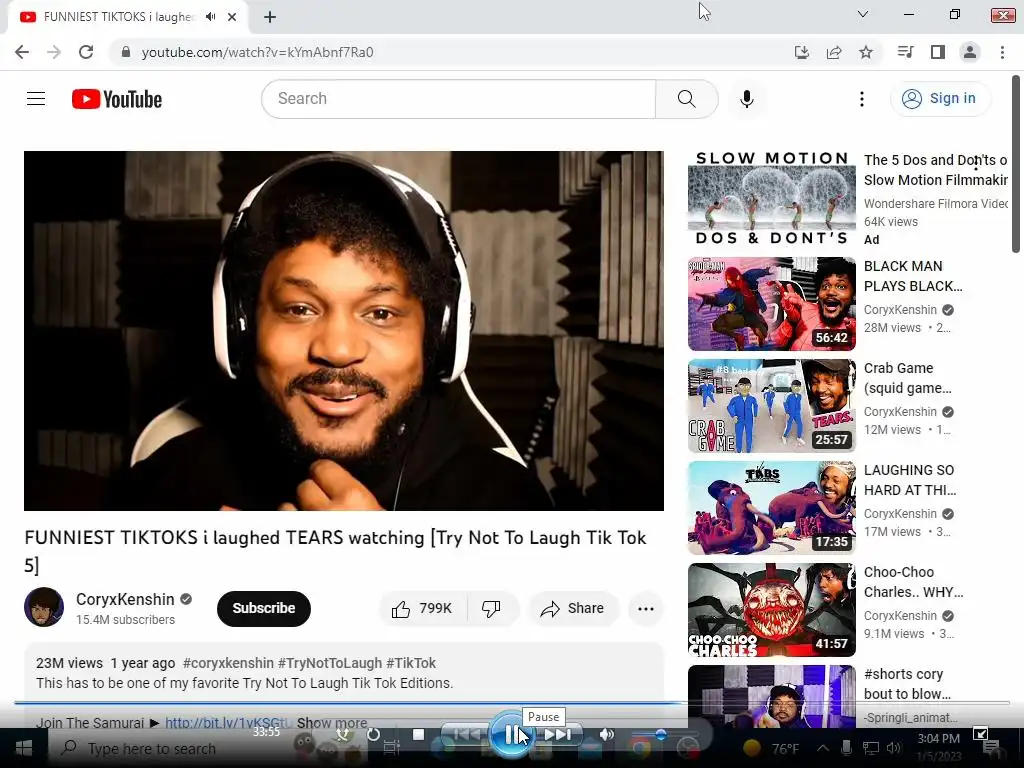
Task: Open media controls icon in Chrome toolbar
Action: coord(906,52)
